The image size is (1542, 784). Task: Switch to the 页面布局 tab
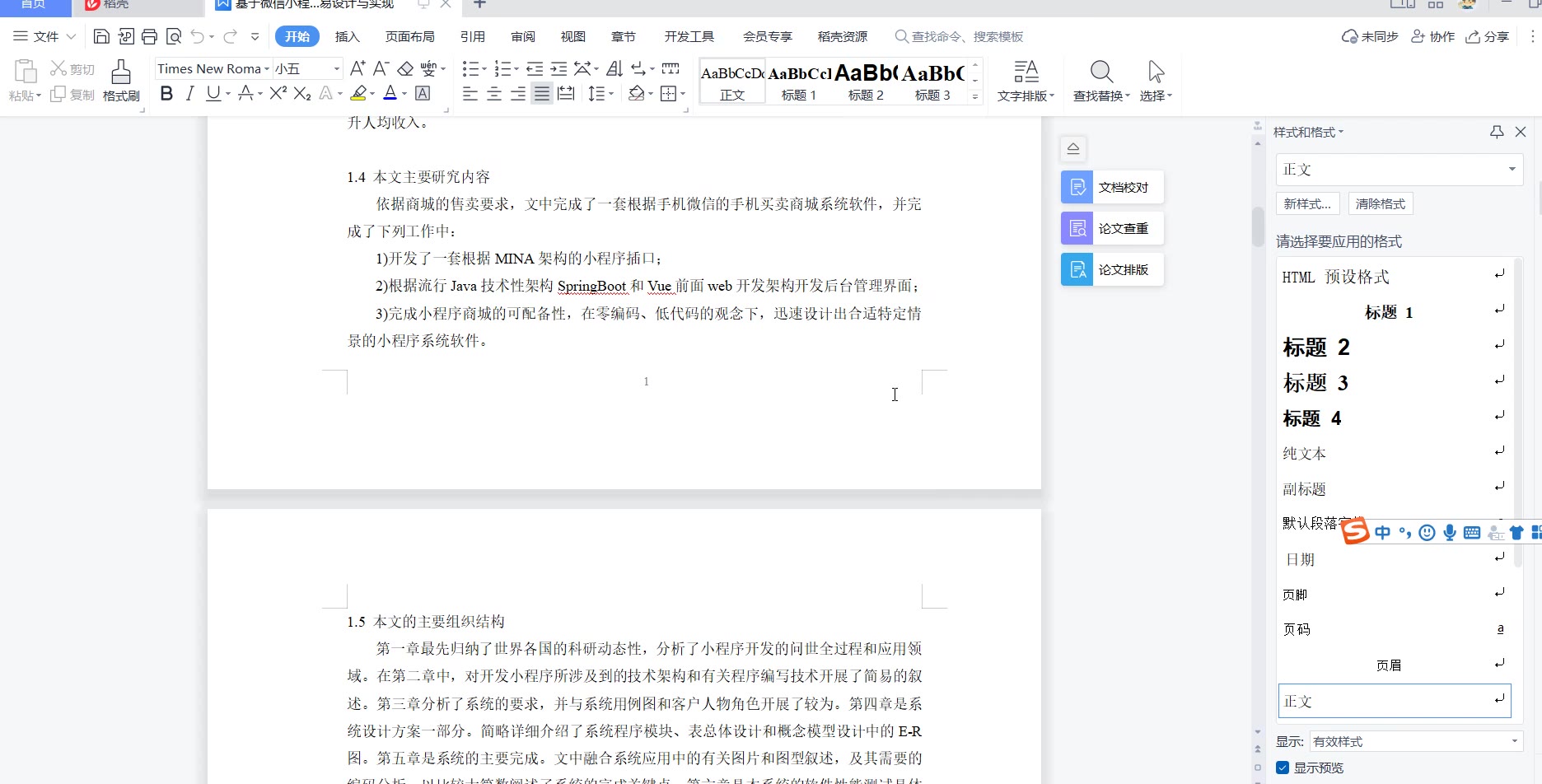[x=409, y=36]
